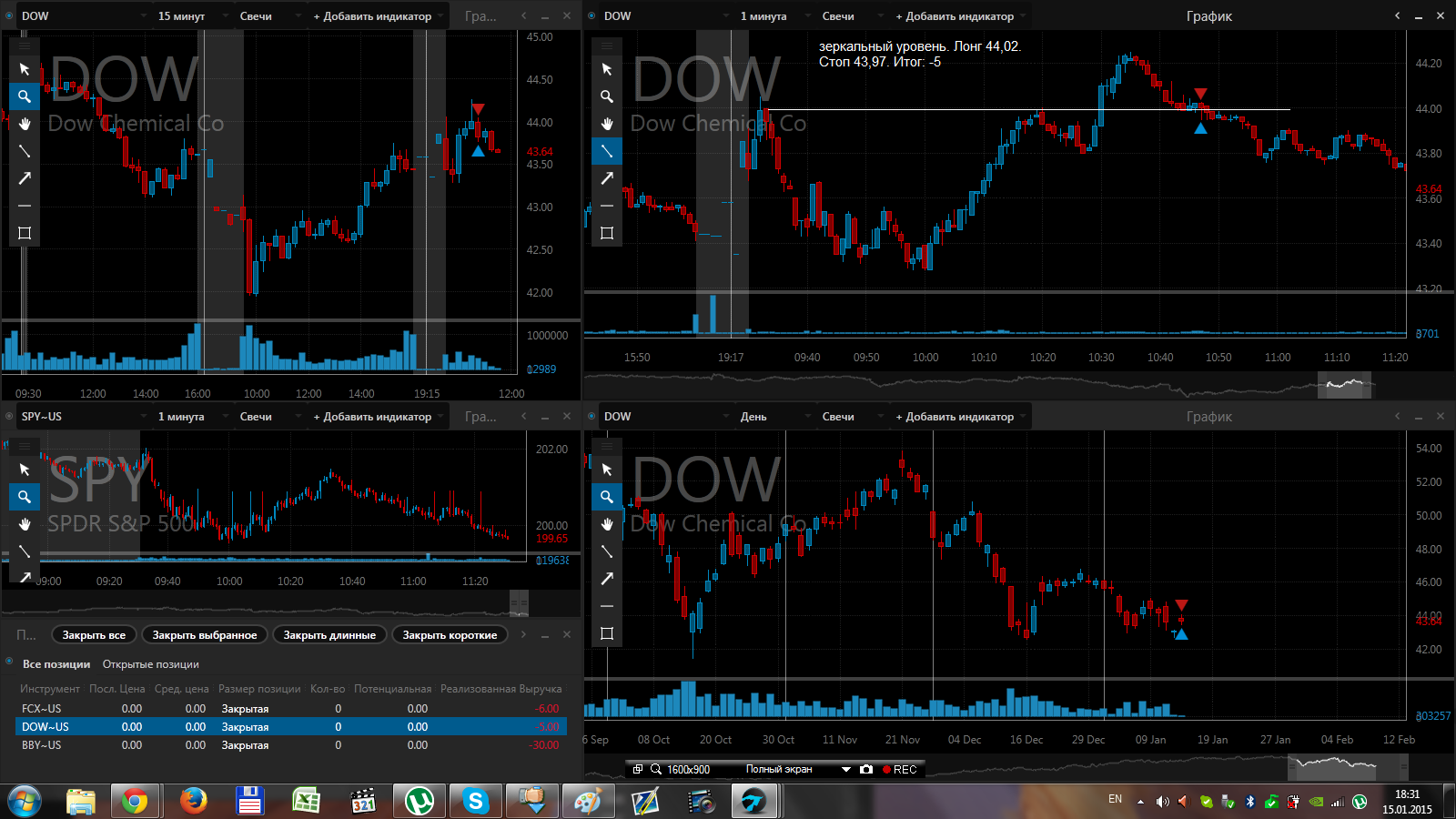
Task: Select the hand pan tool in the SPY chart
Action: click(x=25, y=524)
